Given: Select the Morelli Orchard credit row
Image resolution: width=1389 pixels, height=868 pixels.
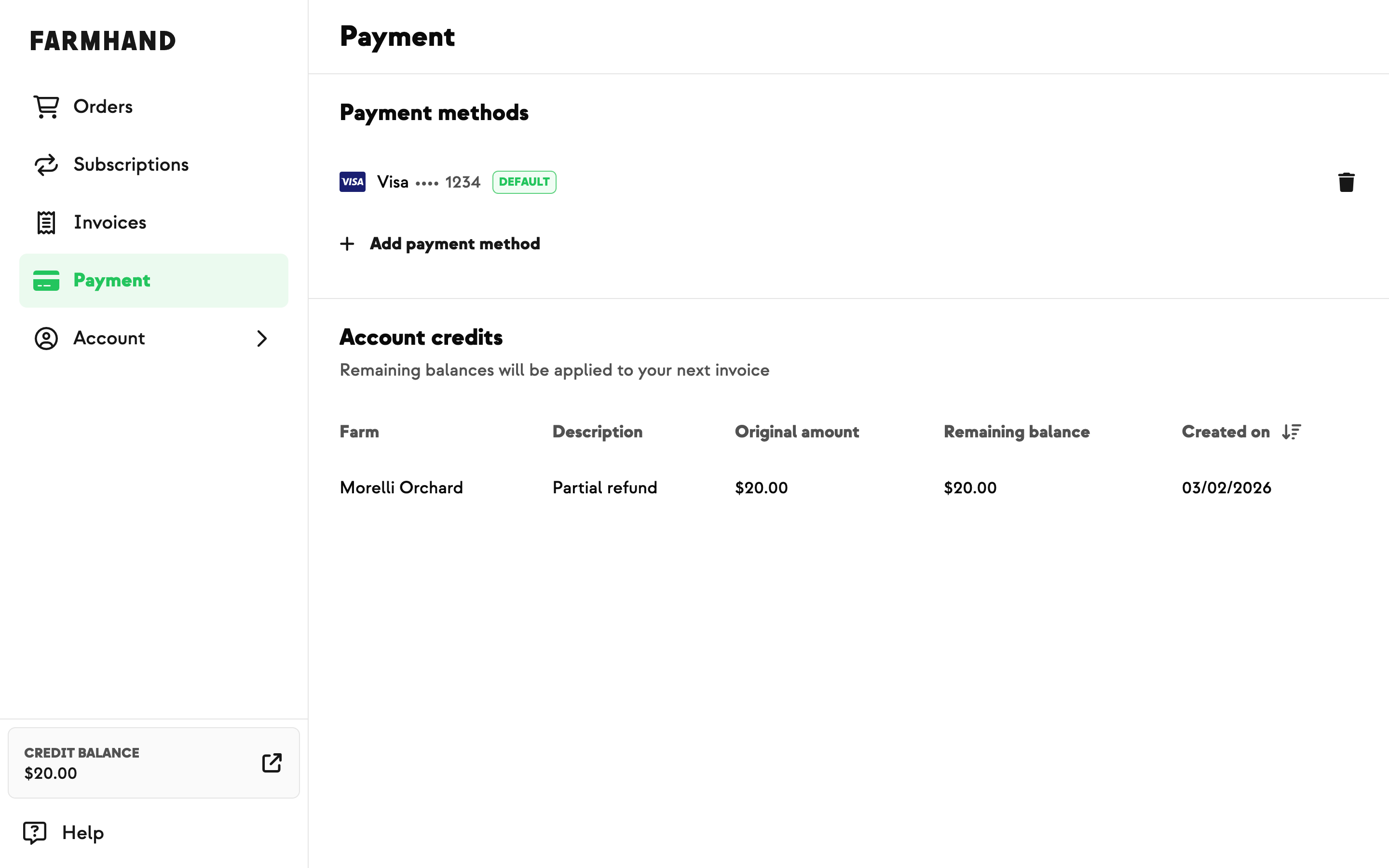Looking at the screenshot, I should point(401,488).
